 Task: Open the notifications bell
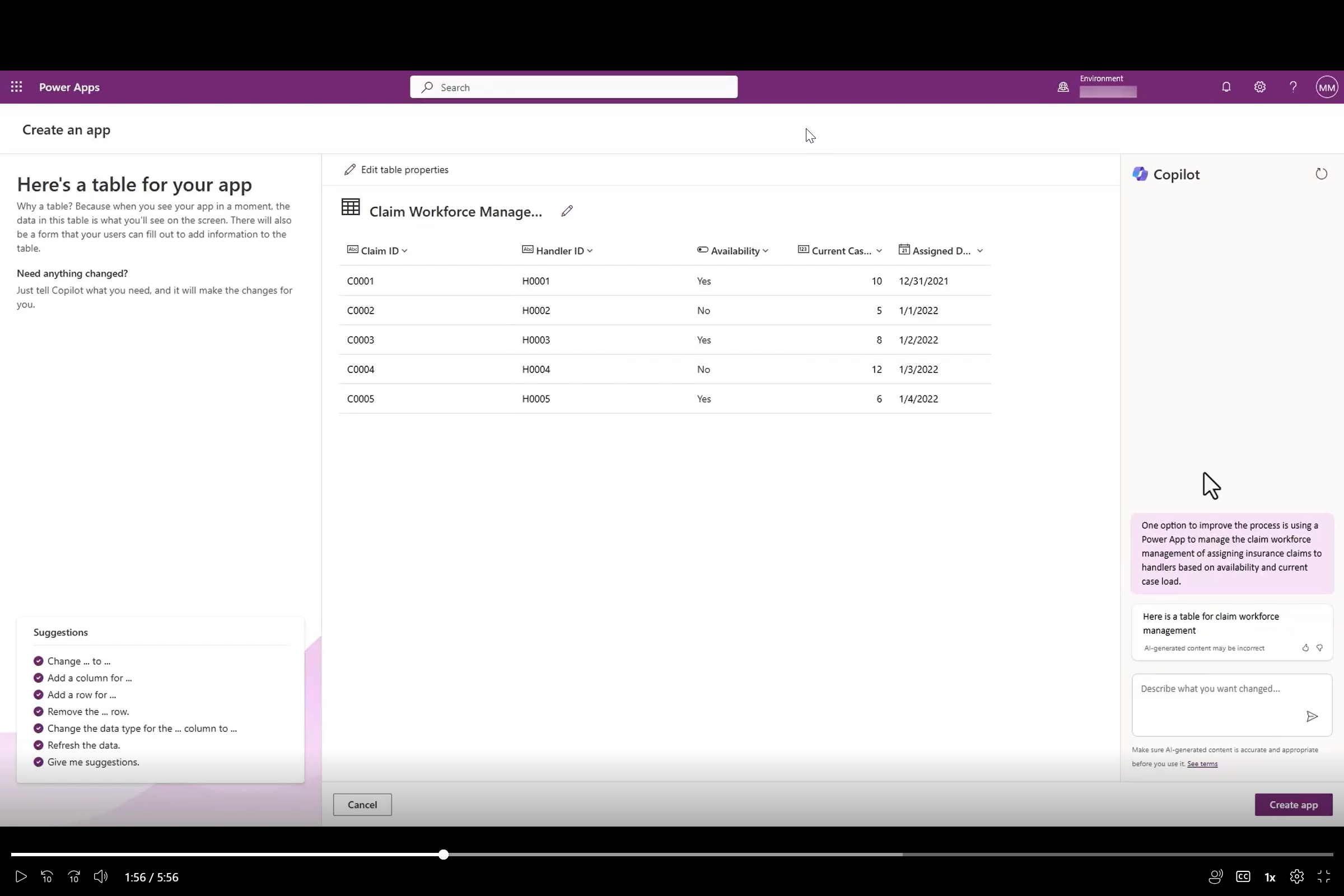(x=1226, y=87)
